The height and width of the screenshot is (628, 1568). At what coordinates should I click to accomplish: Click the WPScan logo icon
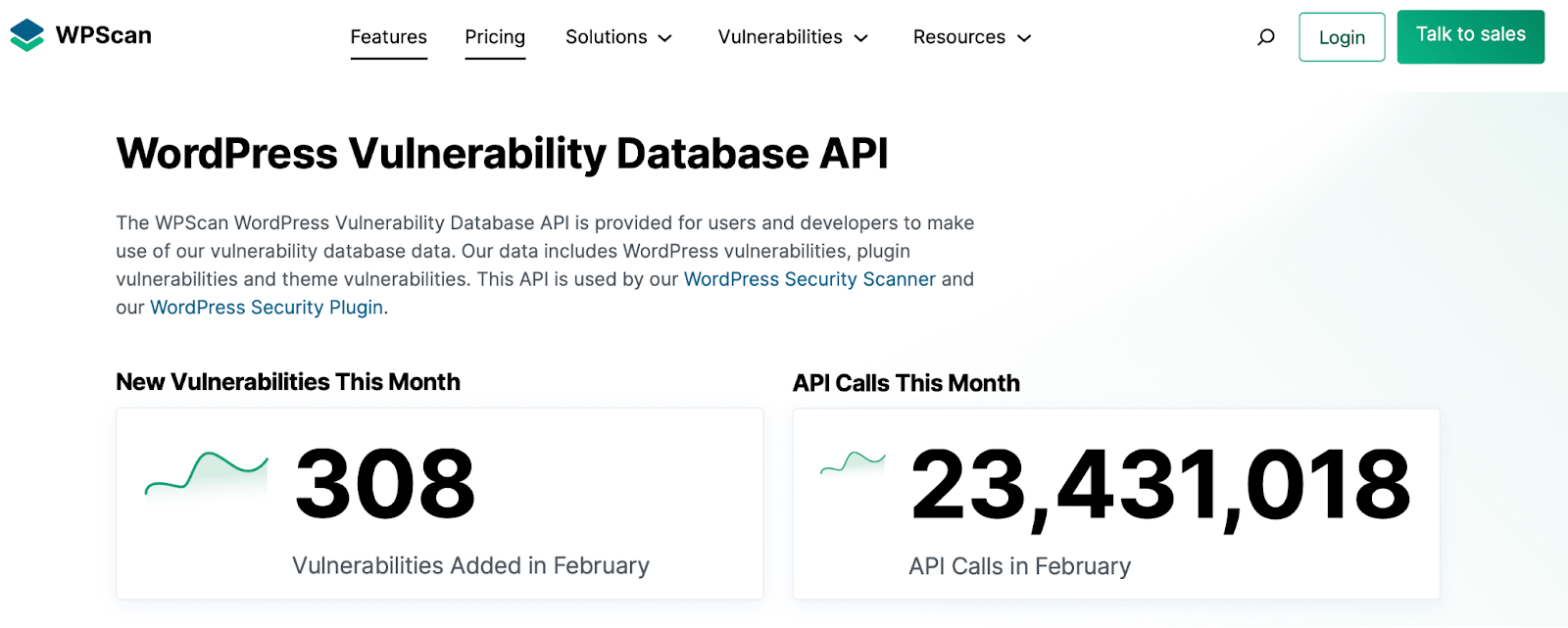click(x=27, y=35)
